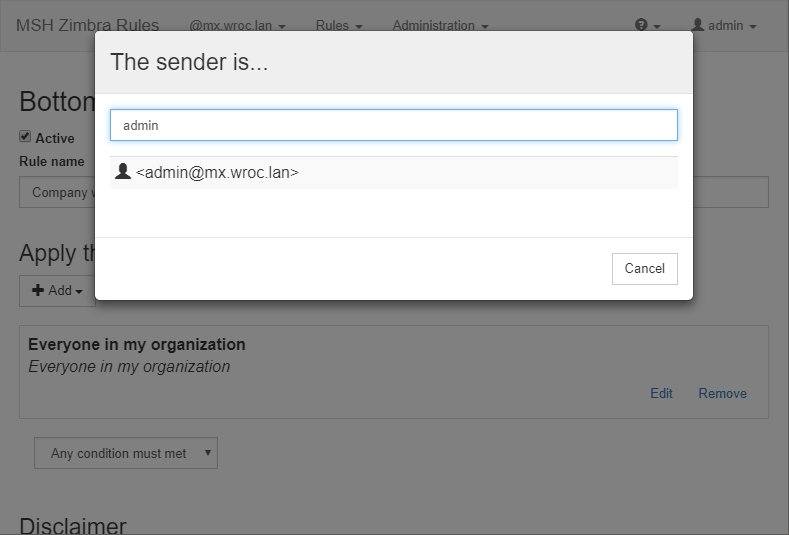
Task: Cancel the sender selection dialog
Action: click(645, 269)
